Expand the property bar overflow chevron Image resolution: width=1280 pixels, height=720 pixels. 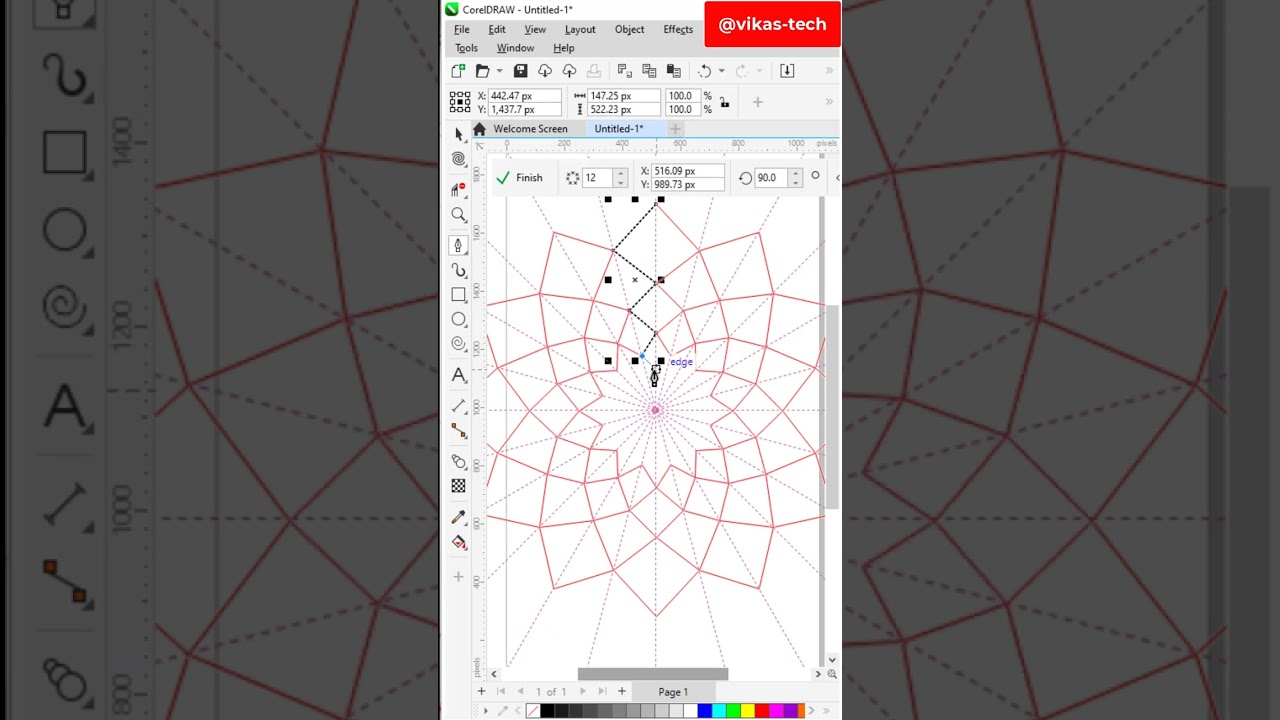[829, 102]
